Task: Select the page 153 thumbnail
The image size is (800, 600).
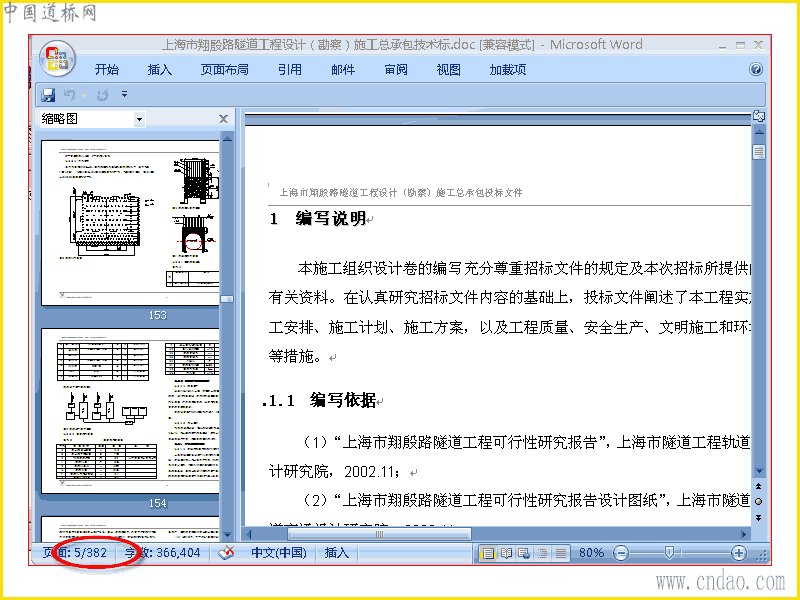Action: pyautogui.click(x=130, y=223)
